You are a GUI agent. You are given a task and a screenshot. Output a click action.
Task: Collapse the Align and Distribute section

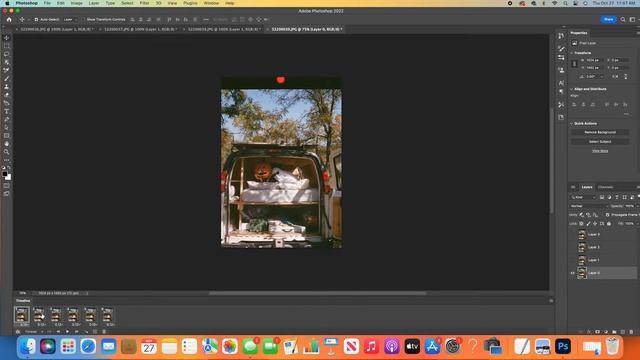tap(571, 89)
